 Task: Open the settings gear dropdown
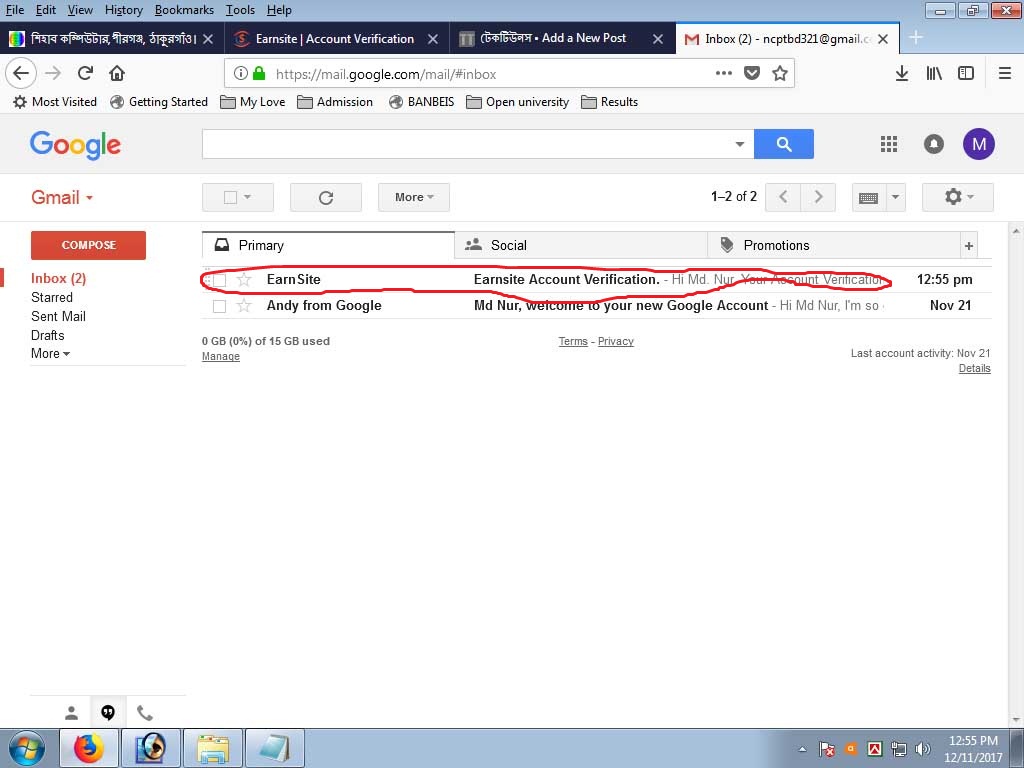[x=958, y=197]
